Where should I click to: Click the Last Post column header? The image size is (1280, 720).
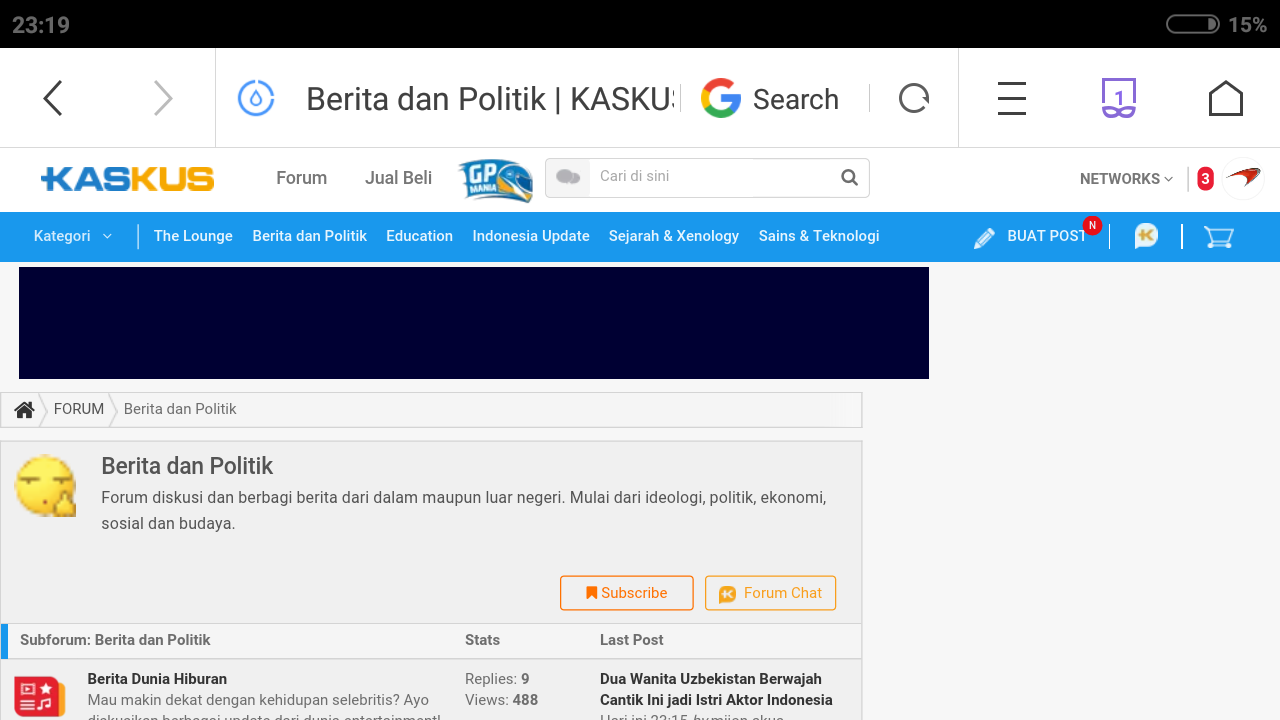[631, 640]
